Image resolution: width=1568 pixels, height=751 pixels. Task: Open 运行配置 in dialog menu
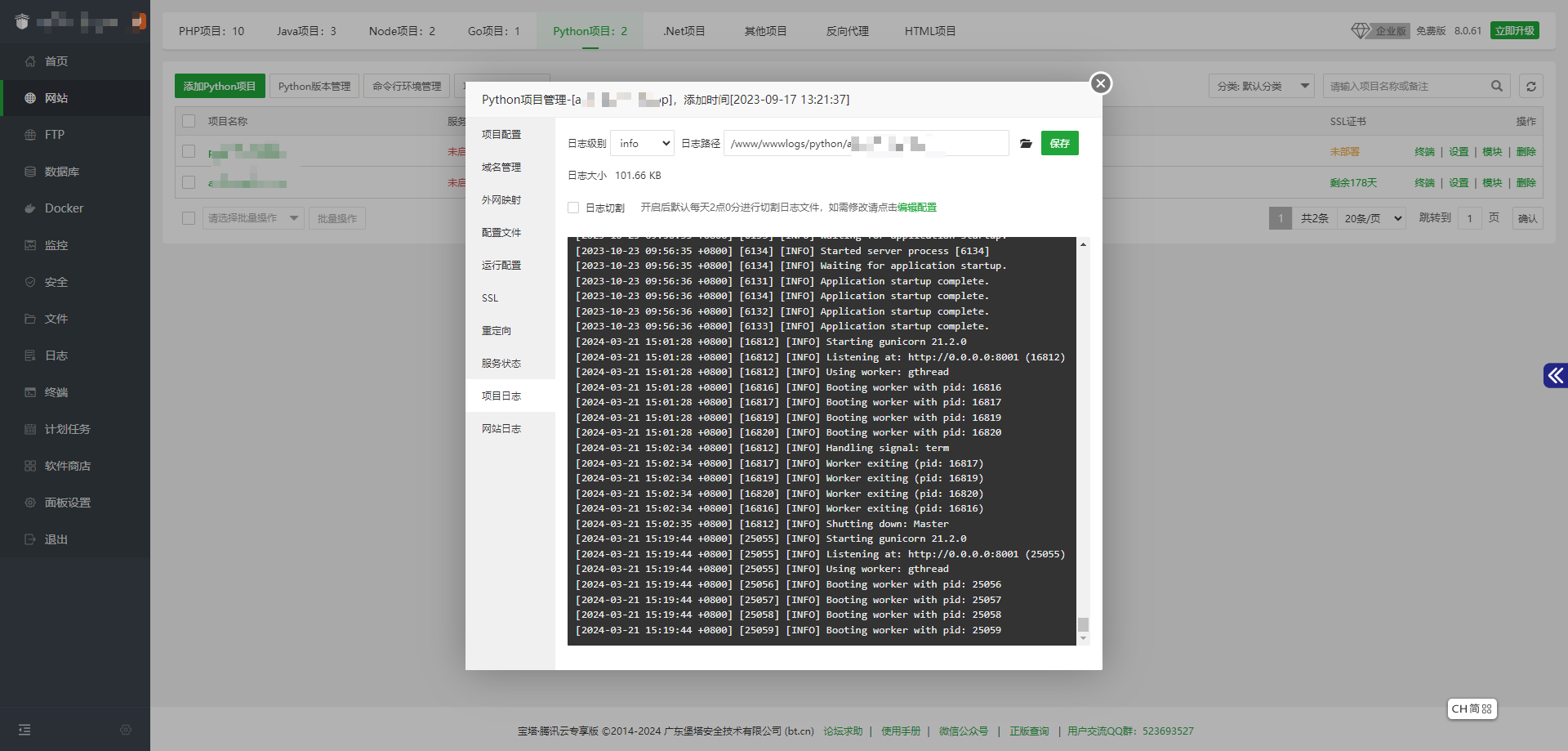click(510, 265)
